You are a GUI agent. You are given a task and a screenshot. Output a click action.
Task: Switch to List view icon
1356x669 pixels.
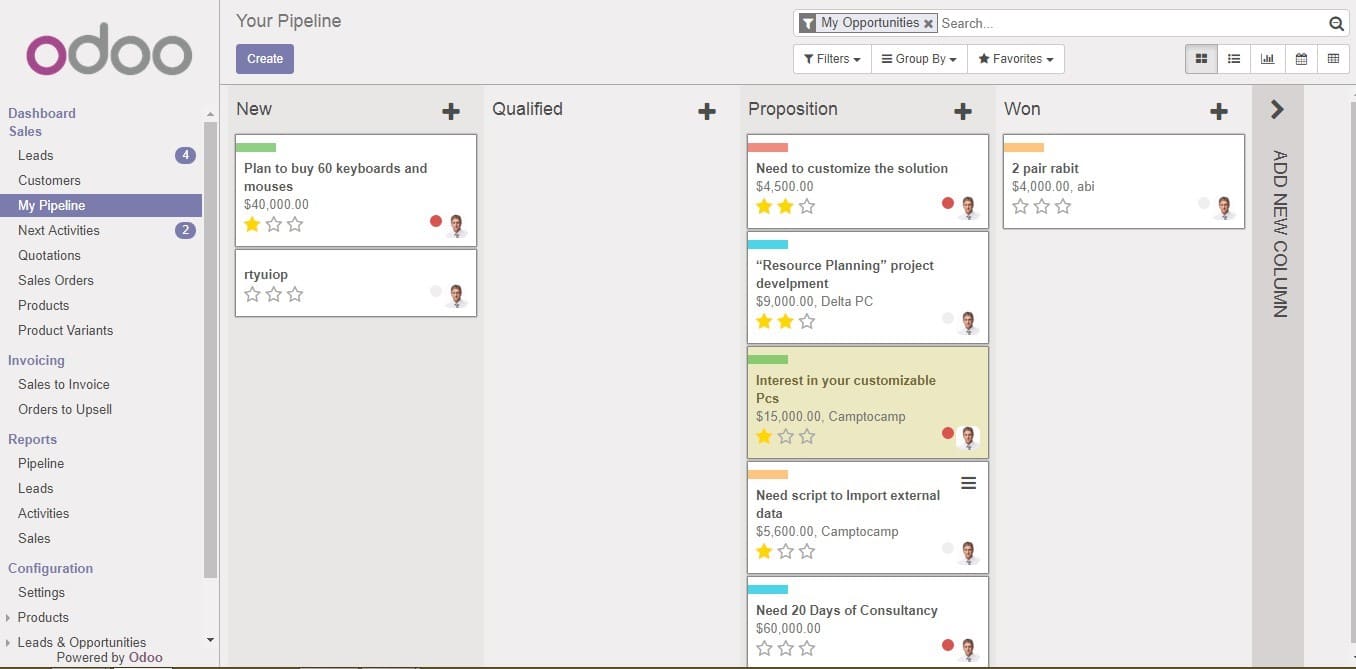tap(1234, 59)
